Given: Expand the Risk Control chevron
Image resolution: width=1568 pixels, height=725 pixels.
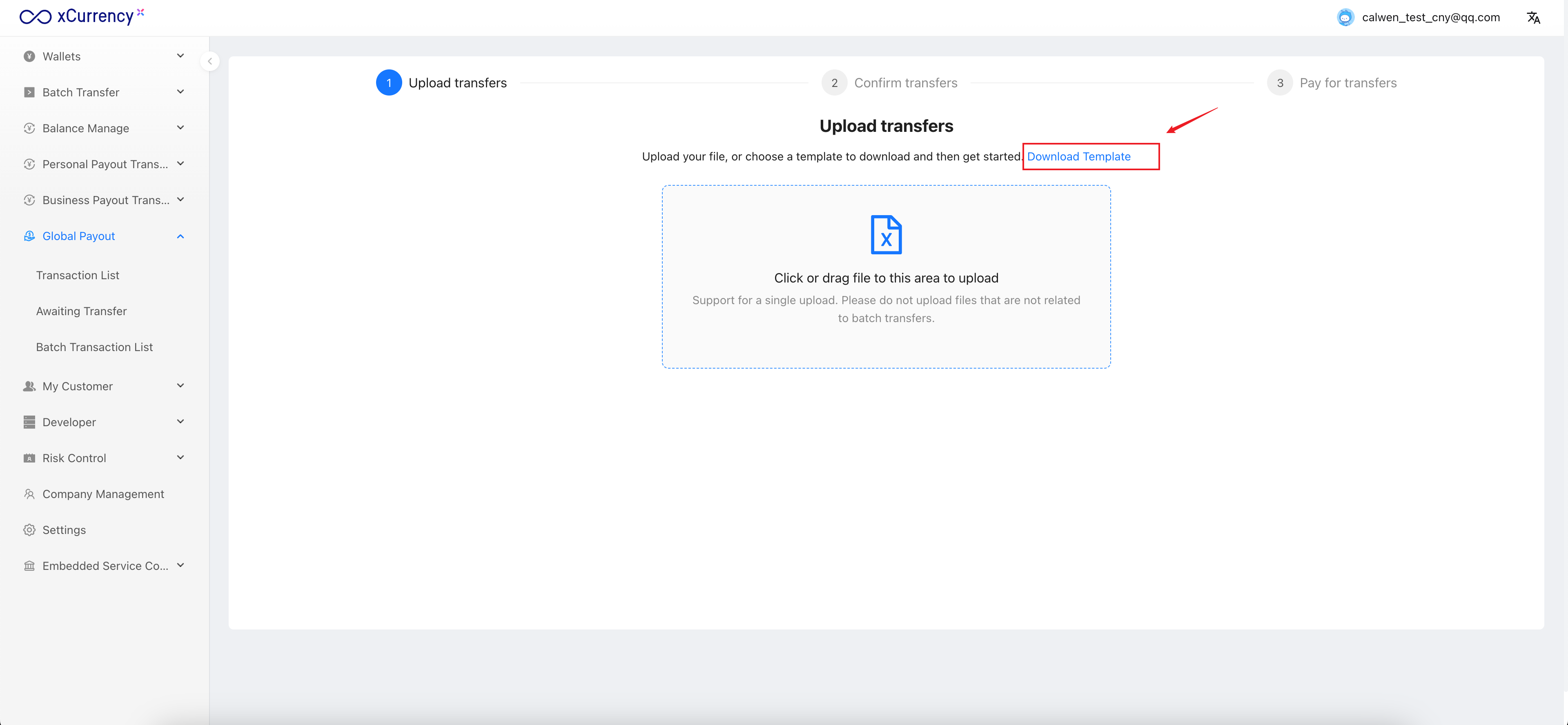Looking at the screenshot, I should (180, 458).
